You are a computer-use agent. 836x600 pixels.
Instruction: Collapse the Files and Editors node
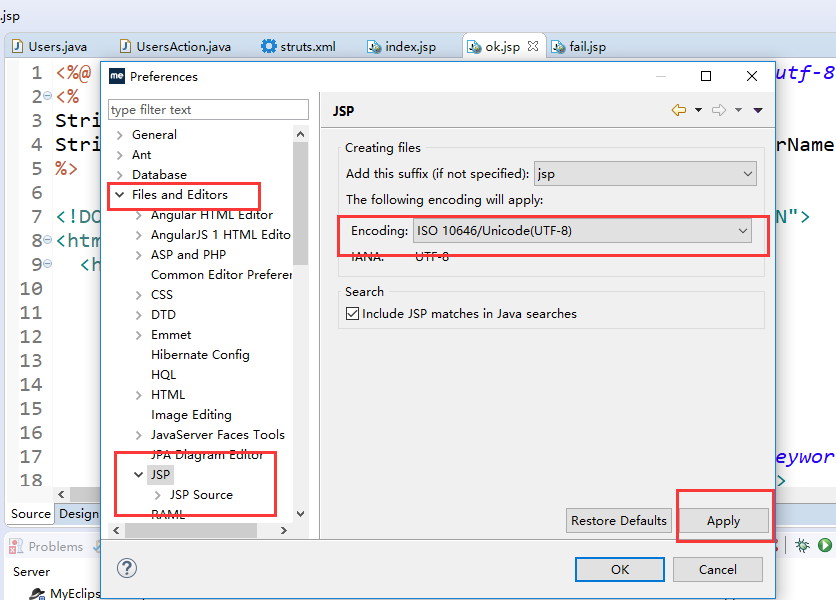119,195
